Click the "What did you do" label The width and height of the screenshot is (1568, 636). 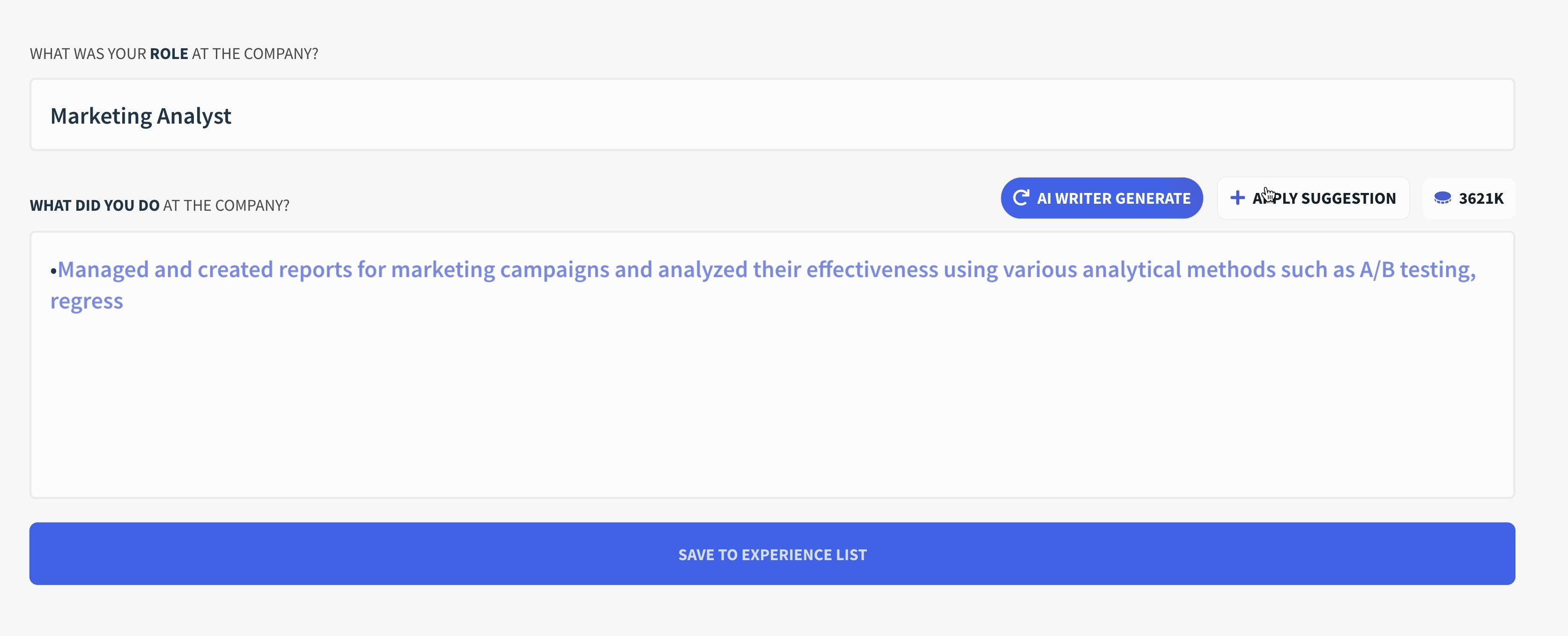coord(160,206)
